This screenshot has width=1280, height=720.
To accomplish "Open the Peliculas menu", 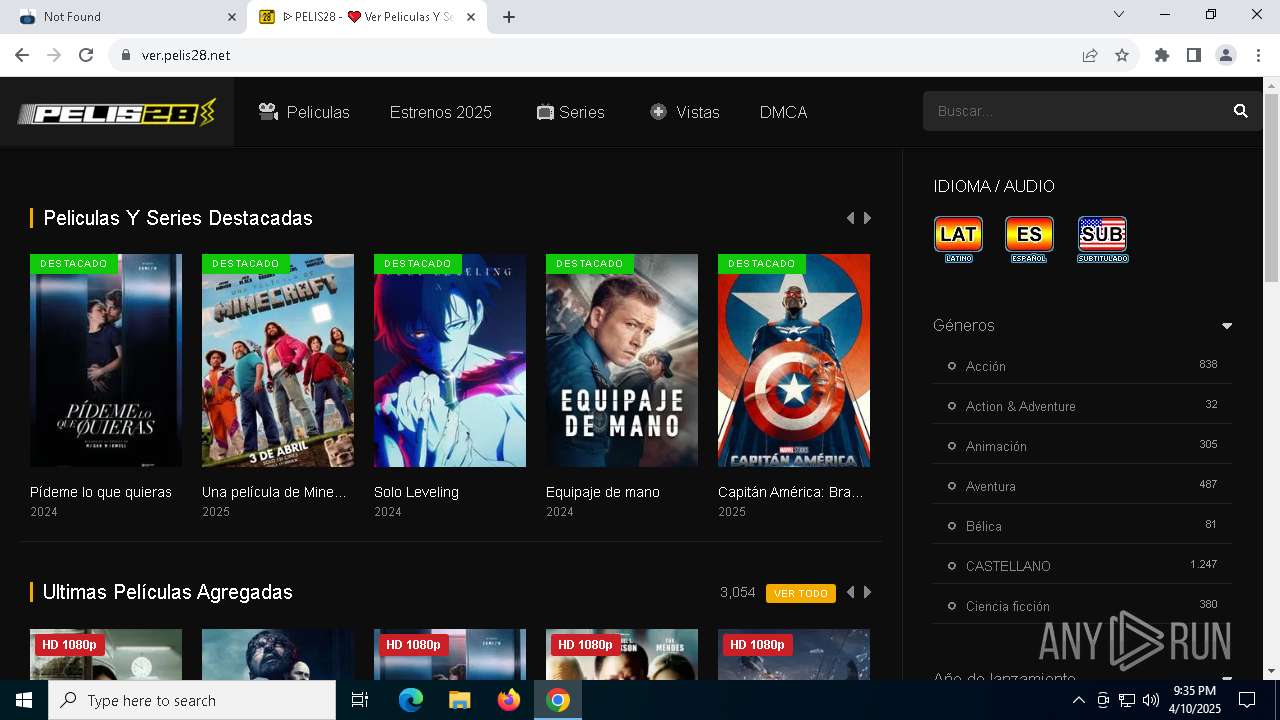I will point(304,112).
